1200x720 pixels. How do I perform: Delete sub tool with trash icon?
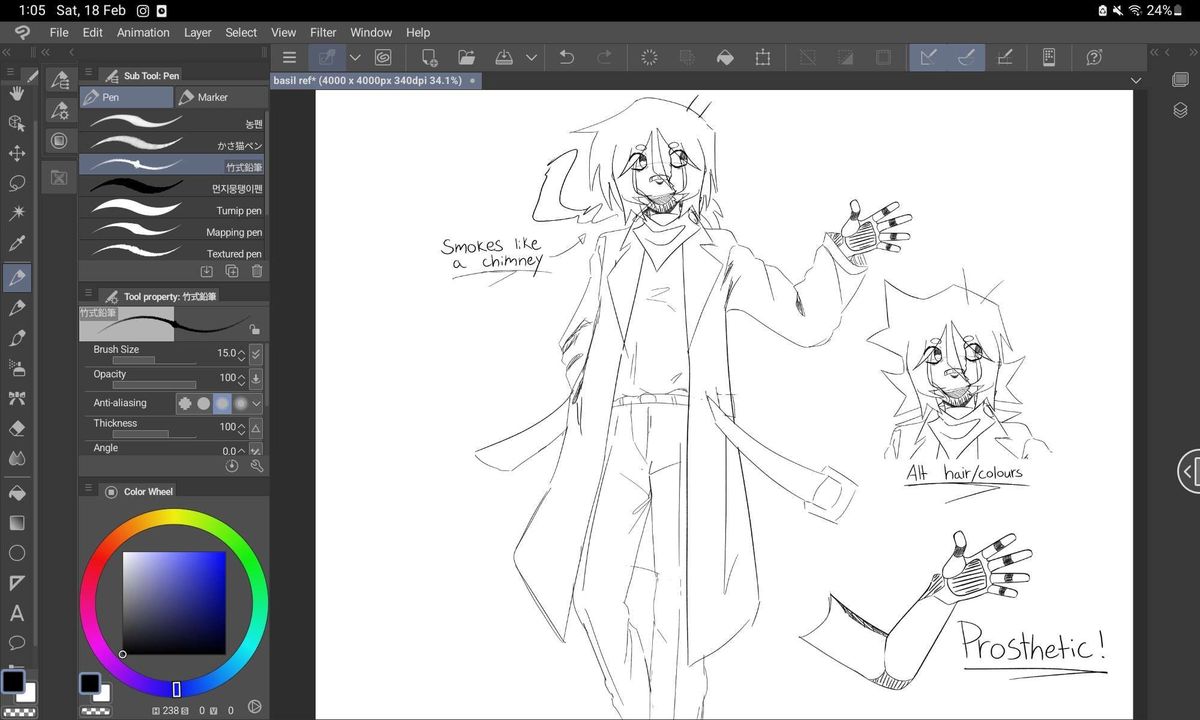pos(257,271)
